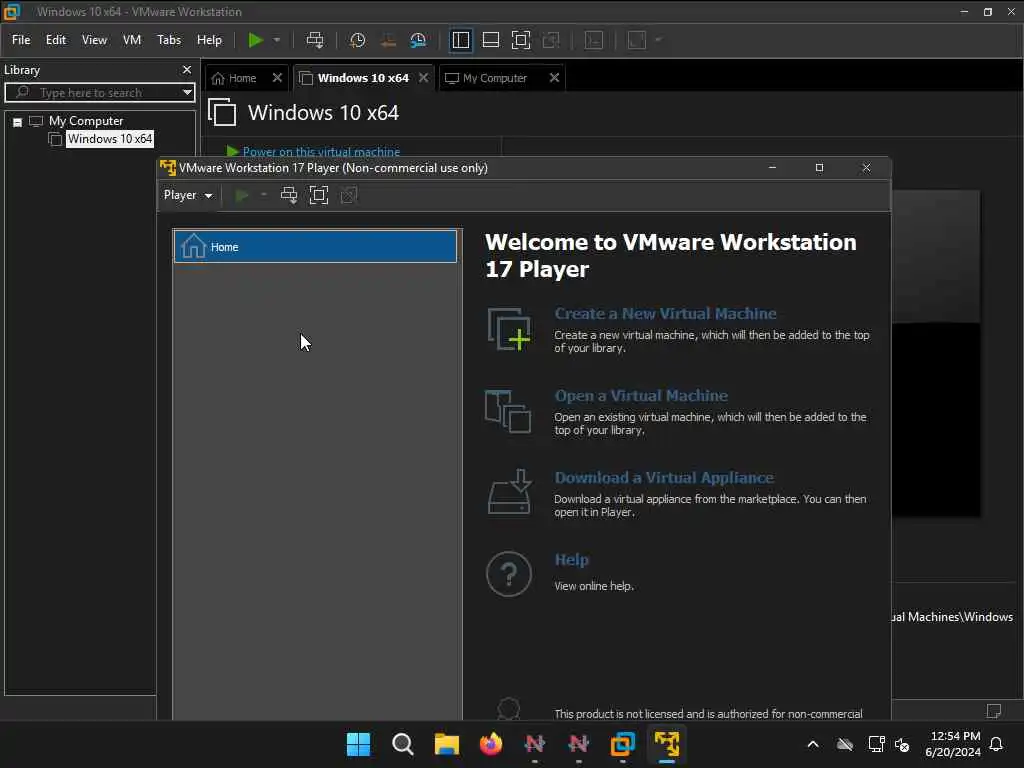
Task: Toggle the thumbnail bar view icon
Action: coord(490,40)
